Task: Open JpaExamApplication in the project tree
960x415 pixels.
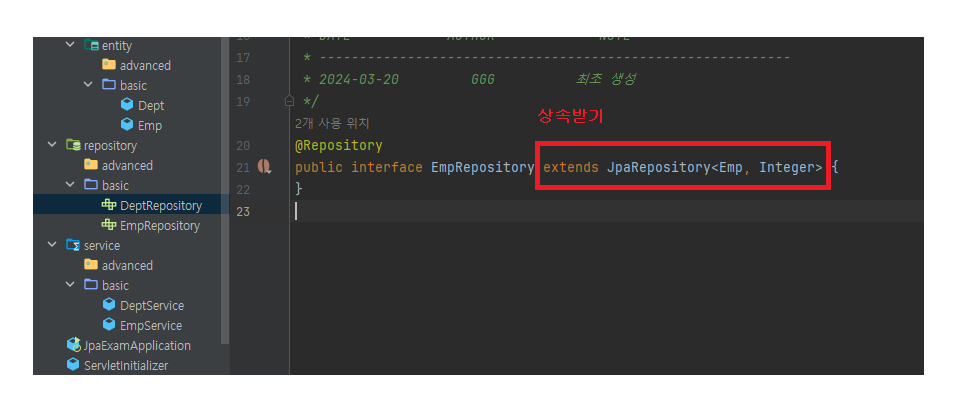Action: [137, 346]
